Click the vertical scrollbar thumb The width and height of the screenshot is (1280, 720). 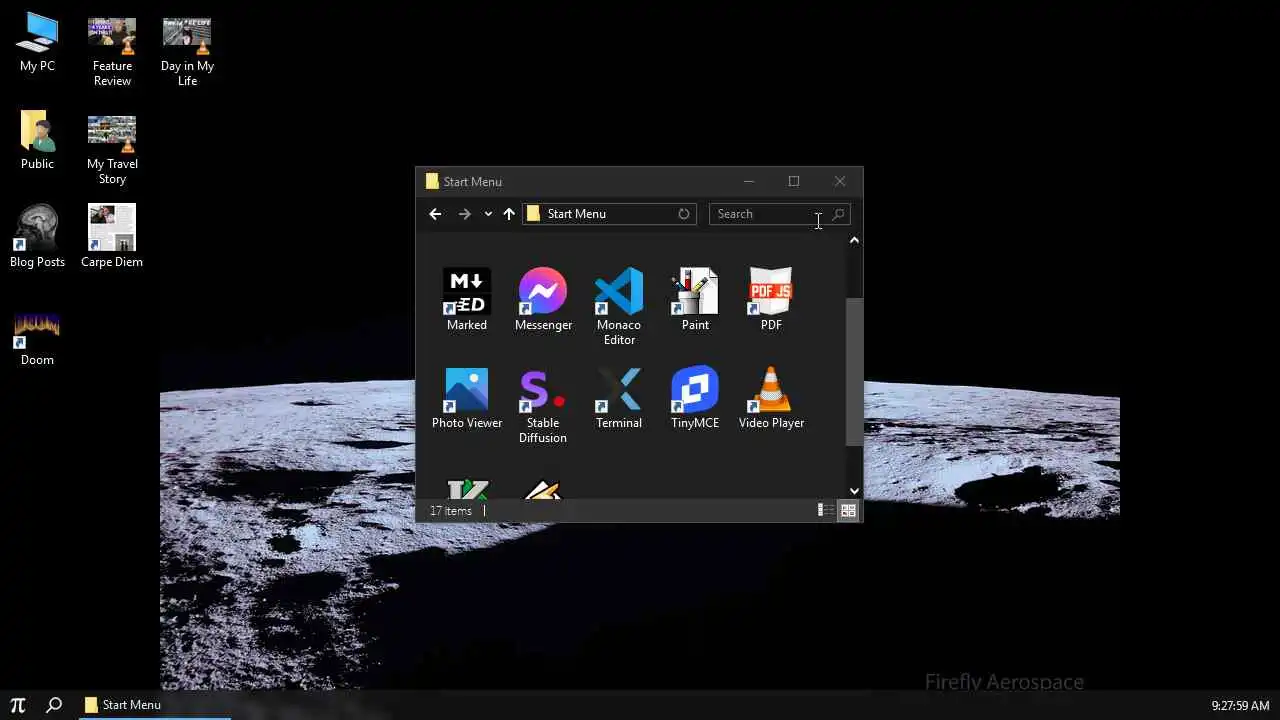[854, 371]
